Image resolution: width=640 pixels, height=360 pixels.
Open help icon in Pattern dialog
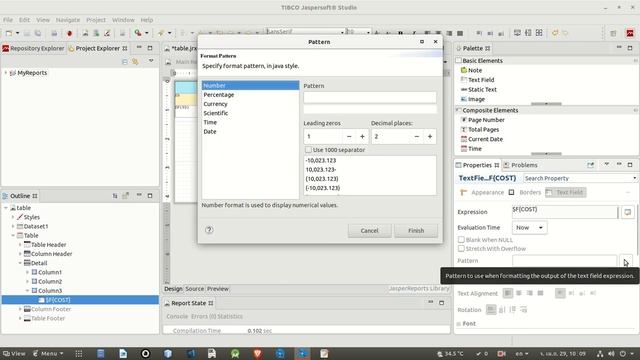click(x=209, y=230)
